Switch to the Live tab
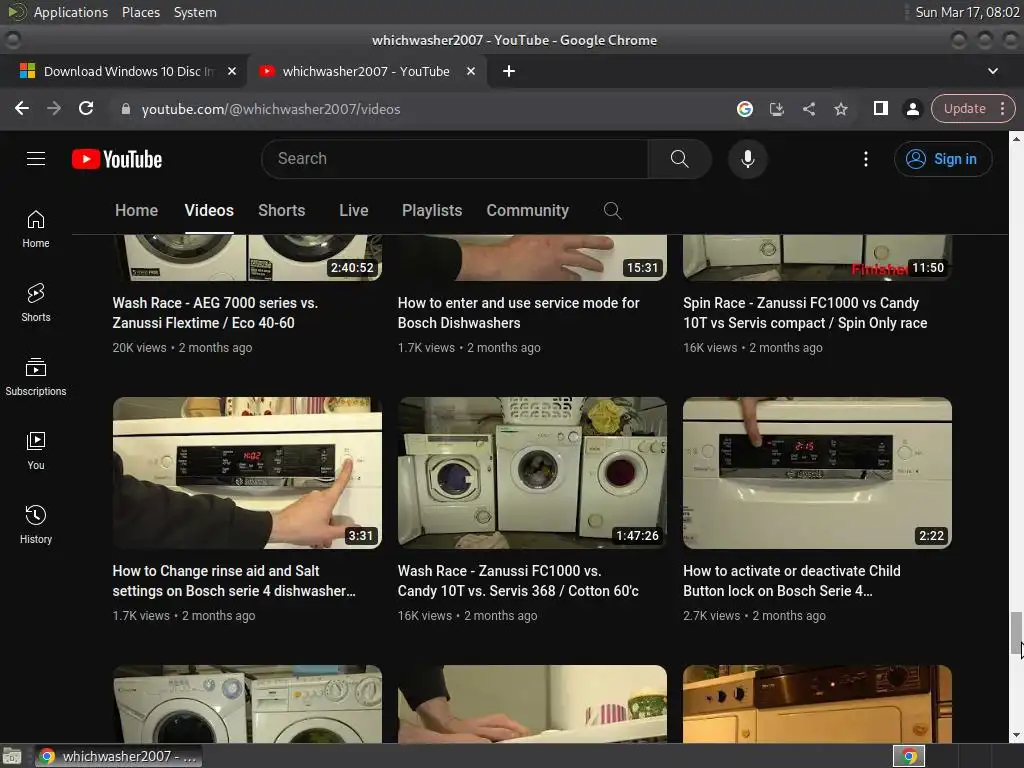 coord(353,210)
